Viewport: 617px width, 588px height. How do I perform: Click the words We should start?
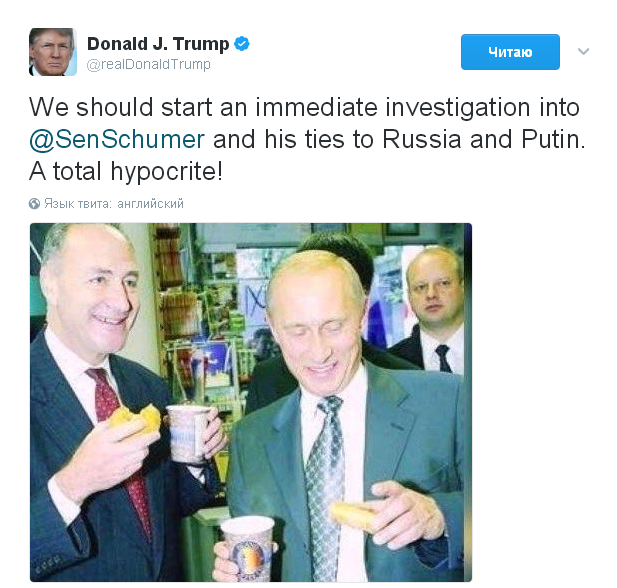pyautogui.click(x=121, y=107)
